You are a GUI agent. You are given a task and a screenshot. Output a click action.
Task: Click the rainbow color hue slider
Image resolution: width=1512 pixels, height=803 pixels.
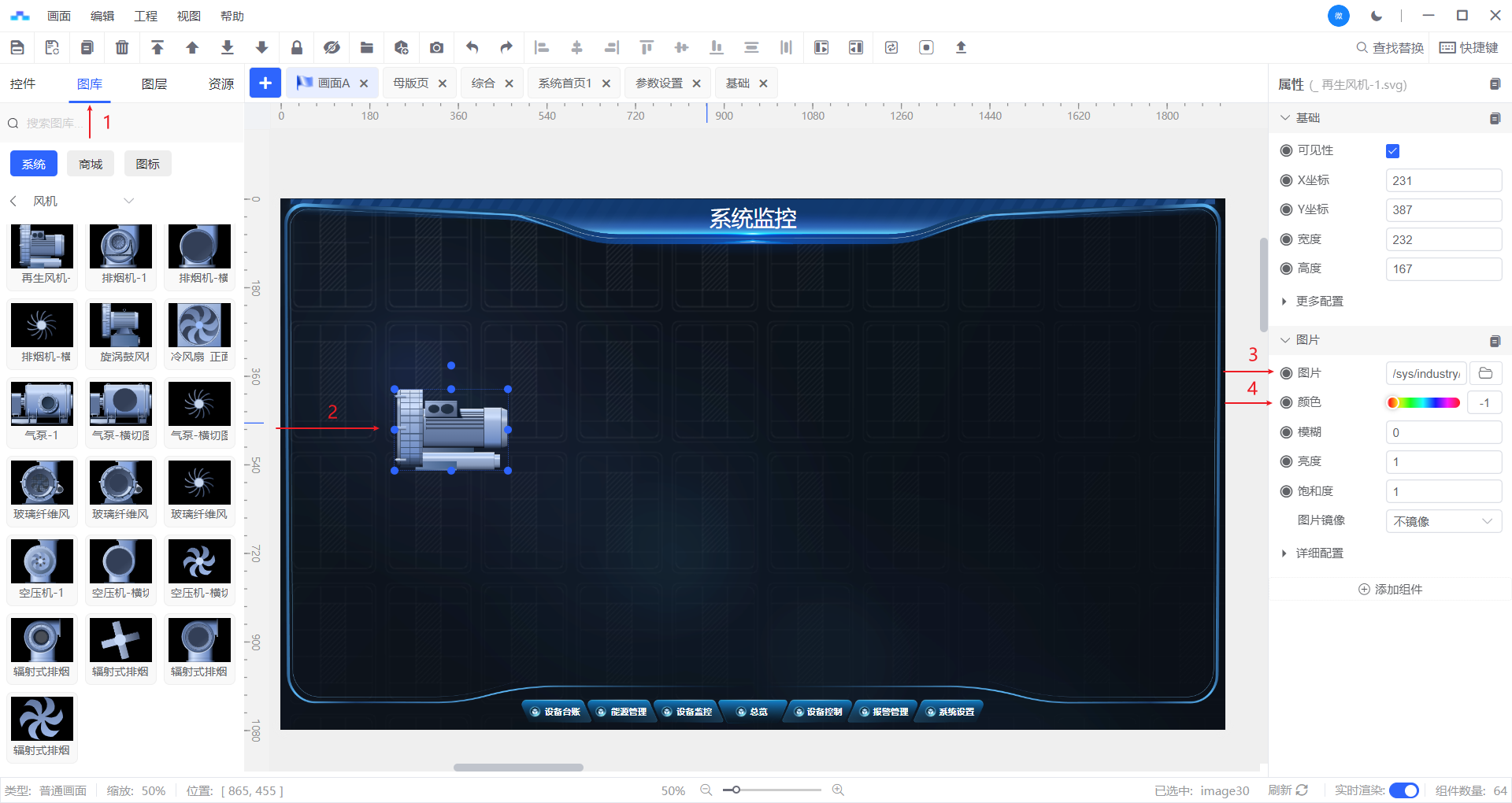[x=1423, y=403]
